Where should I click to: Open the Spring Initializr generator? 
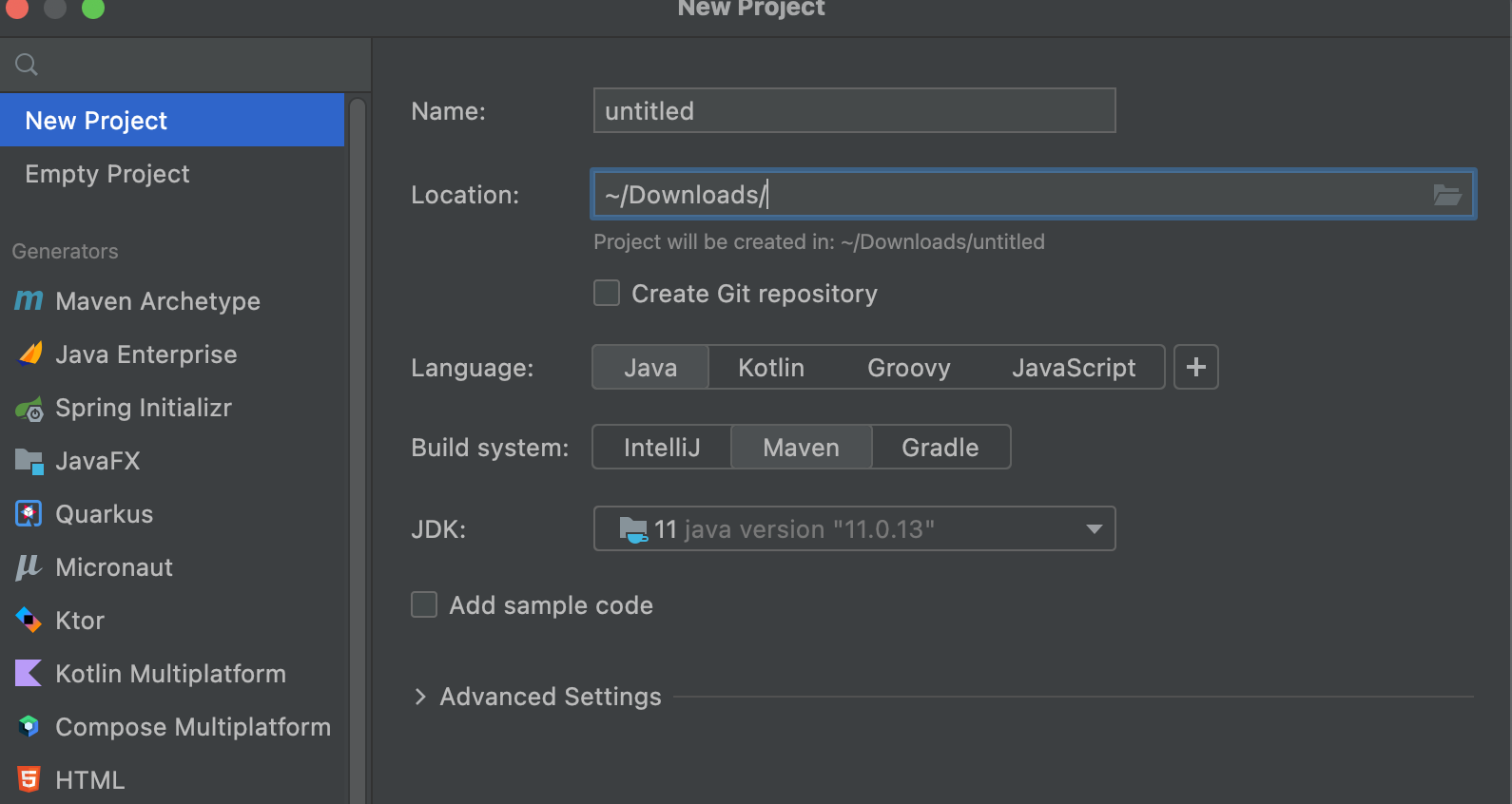[172, 407]
